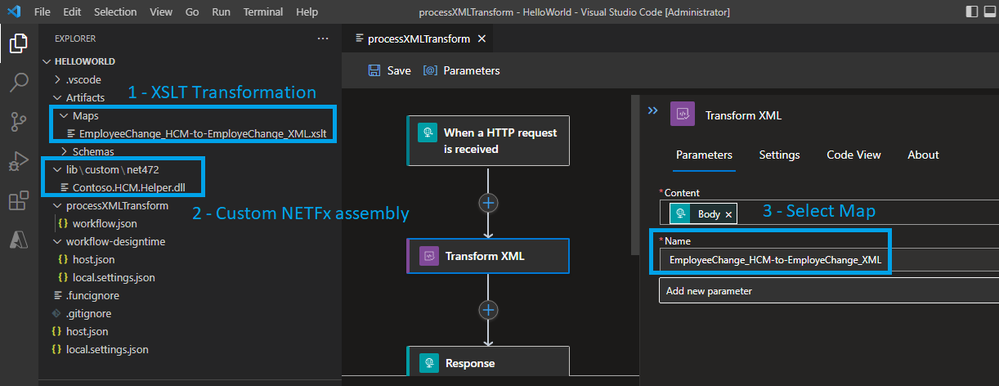Click the Save button label
Viewport: 999px width, 386px height.
(x=399, y=71)
